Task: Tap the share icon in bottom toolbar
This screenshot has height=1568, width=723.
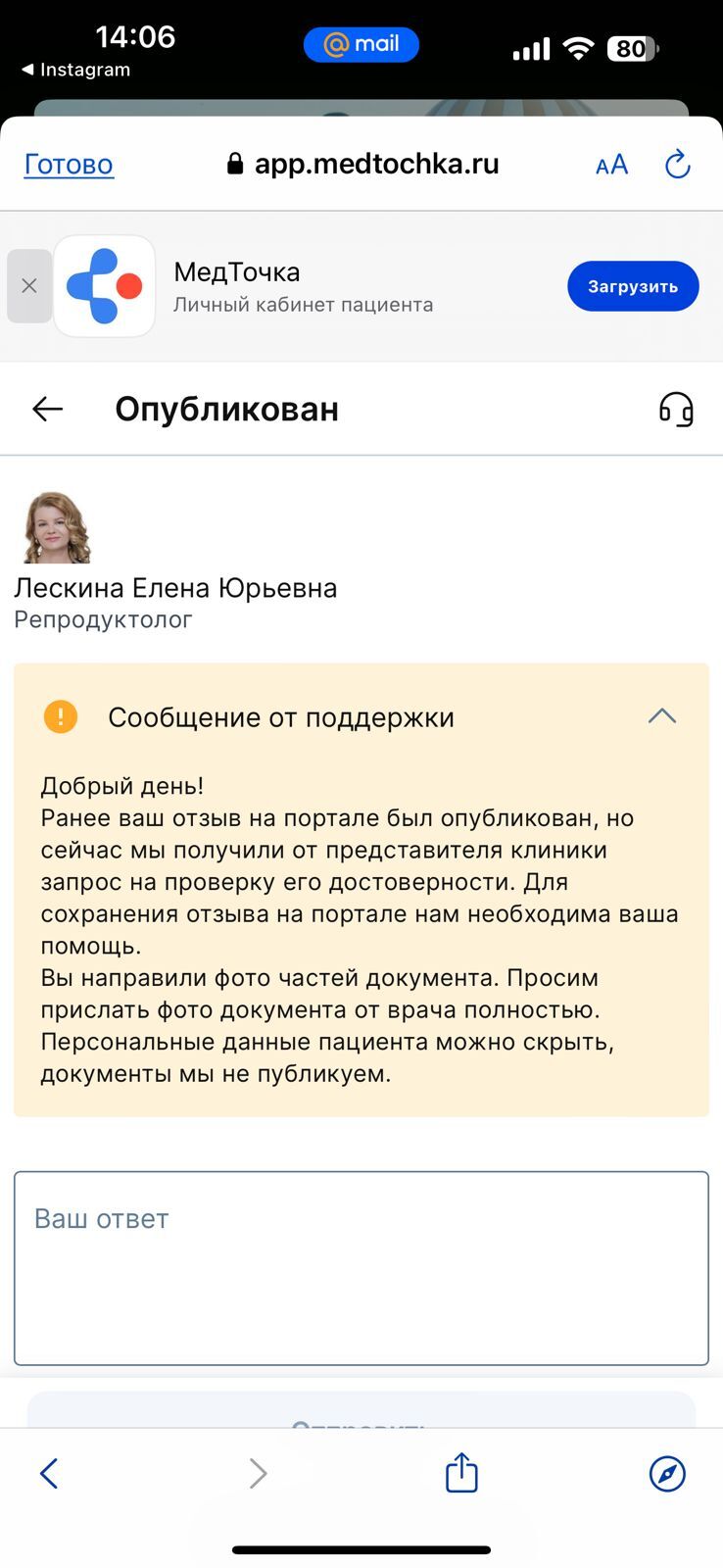Action: pyautogui.click(x=461, y=1472)
